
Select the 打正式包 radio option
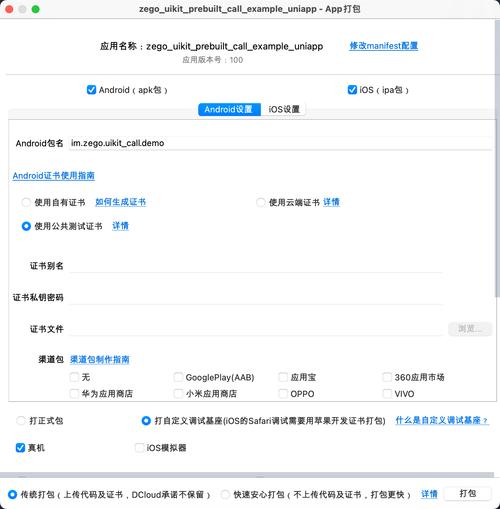(x=21, y=421)
